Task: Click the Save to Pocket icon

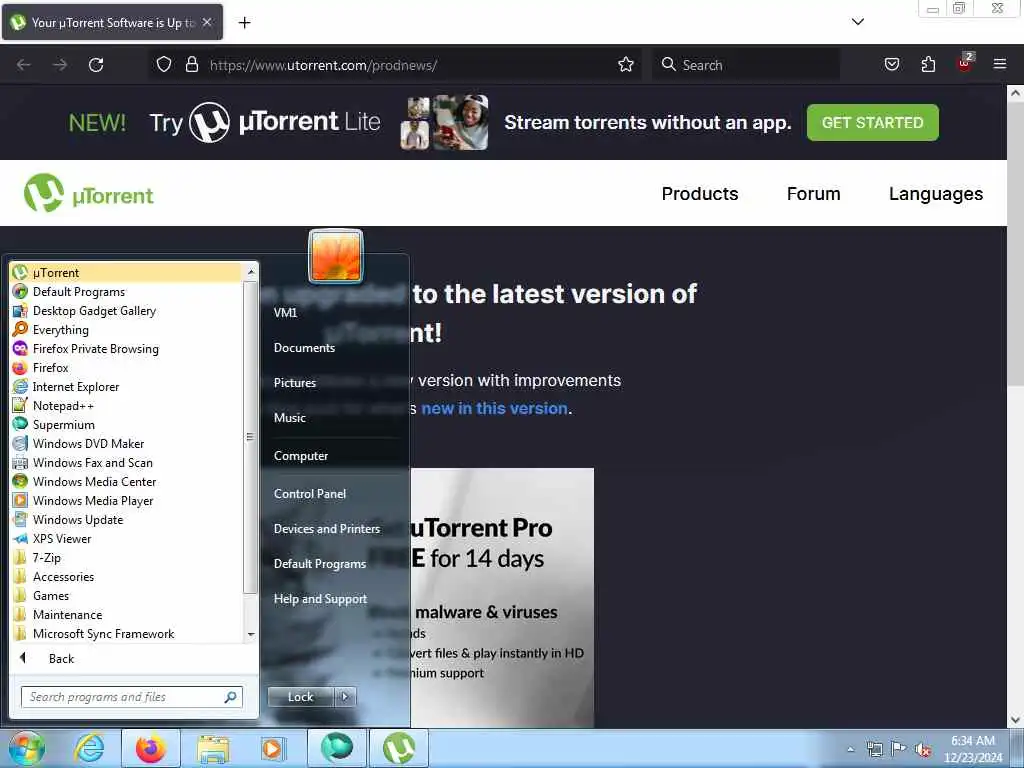Action: pos(892,64)
